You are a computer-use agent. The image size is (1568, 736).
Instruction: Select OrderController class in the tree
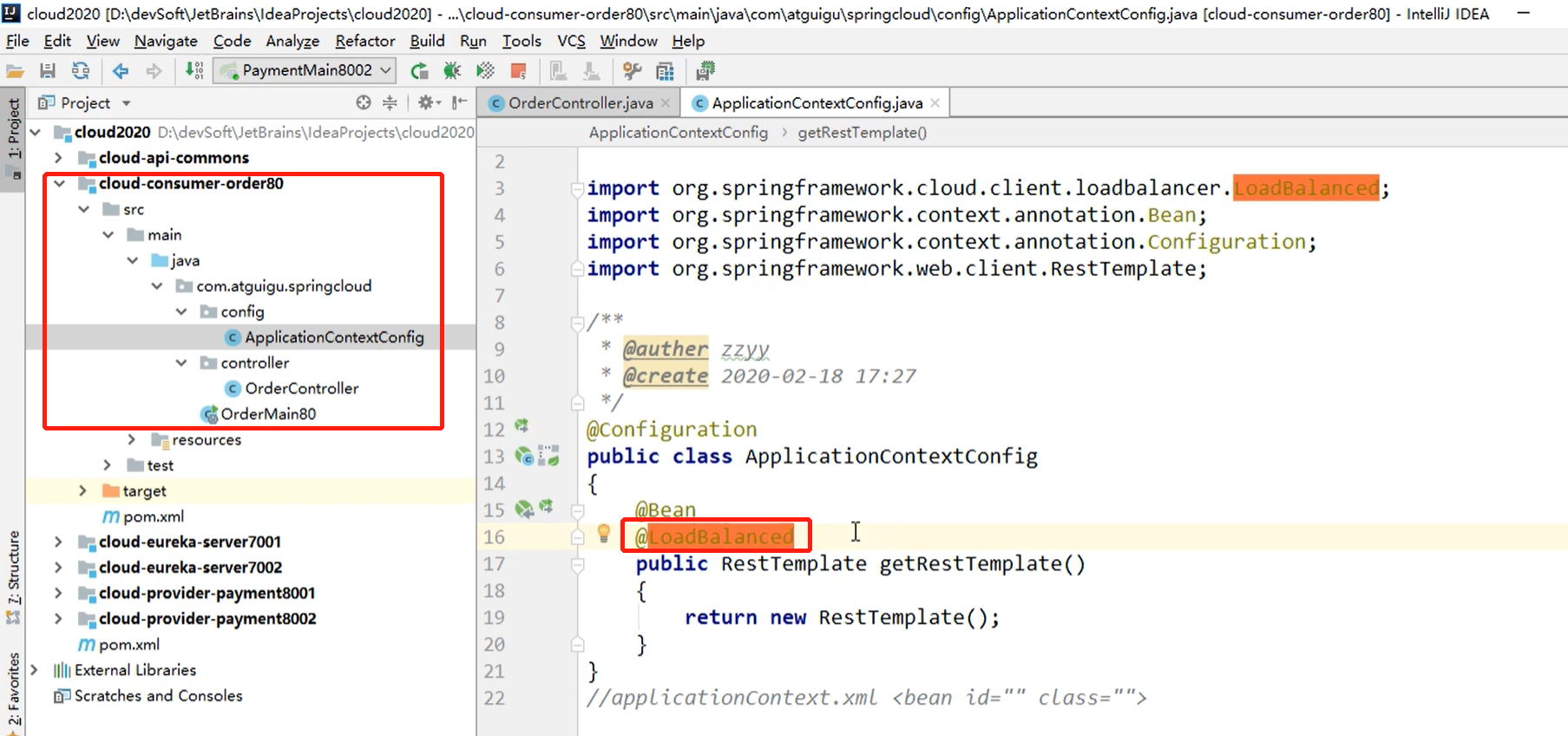pos(301,389)
